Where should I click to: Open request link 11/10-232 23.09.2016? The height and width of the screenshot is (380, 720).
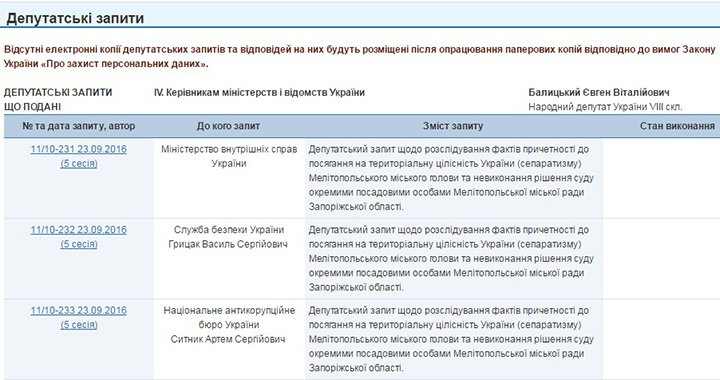click(x=79, y=230)
